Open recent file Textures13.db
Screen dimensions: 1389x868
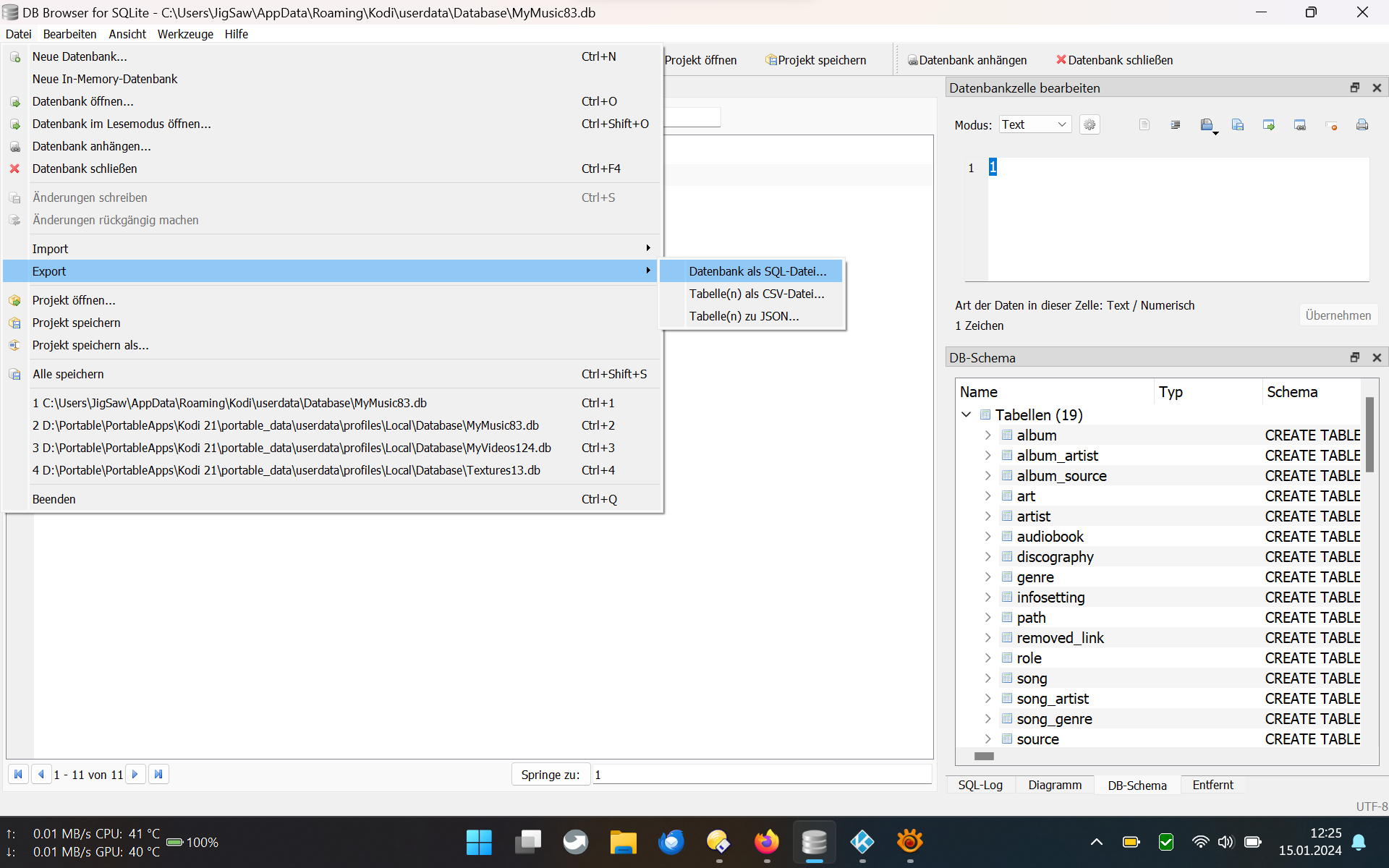331,470
